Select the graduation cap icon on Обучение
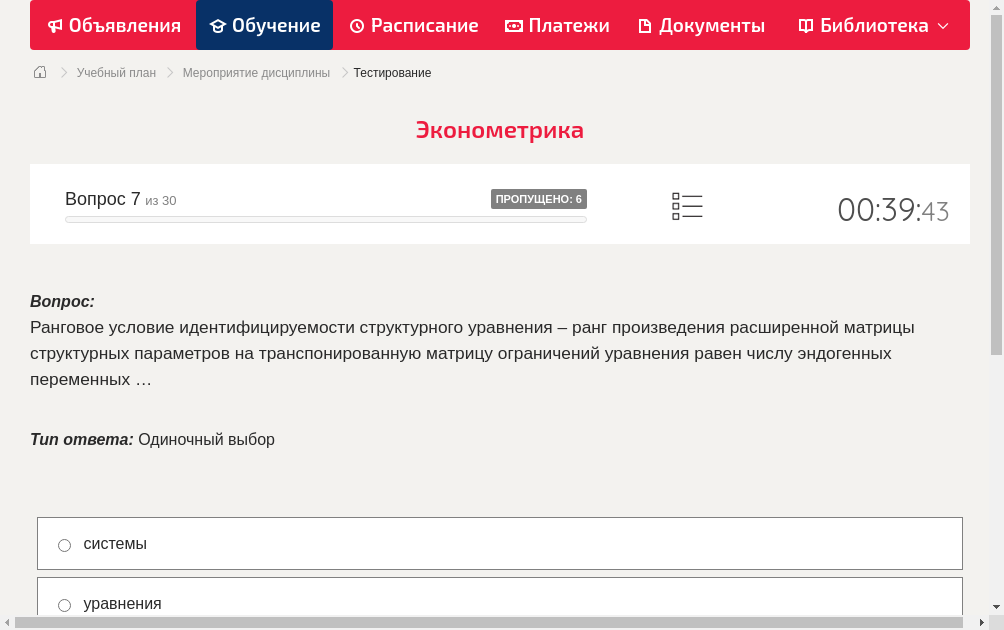 pos(217,25)
